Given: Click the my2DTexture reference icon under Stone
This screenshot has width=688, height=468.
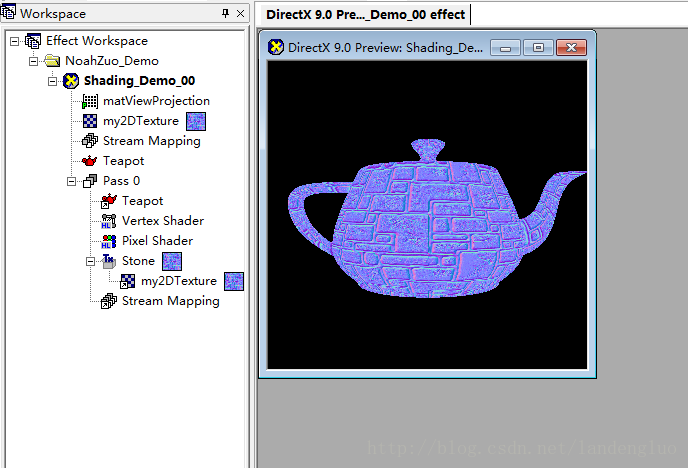Looking at the screenshot, I should (x=128, y=281).
